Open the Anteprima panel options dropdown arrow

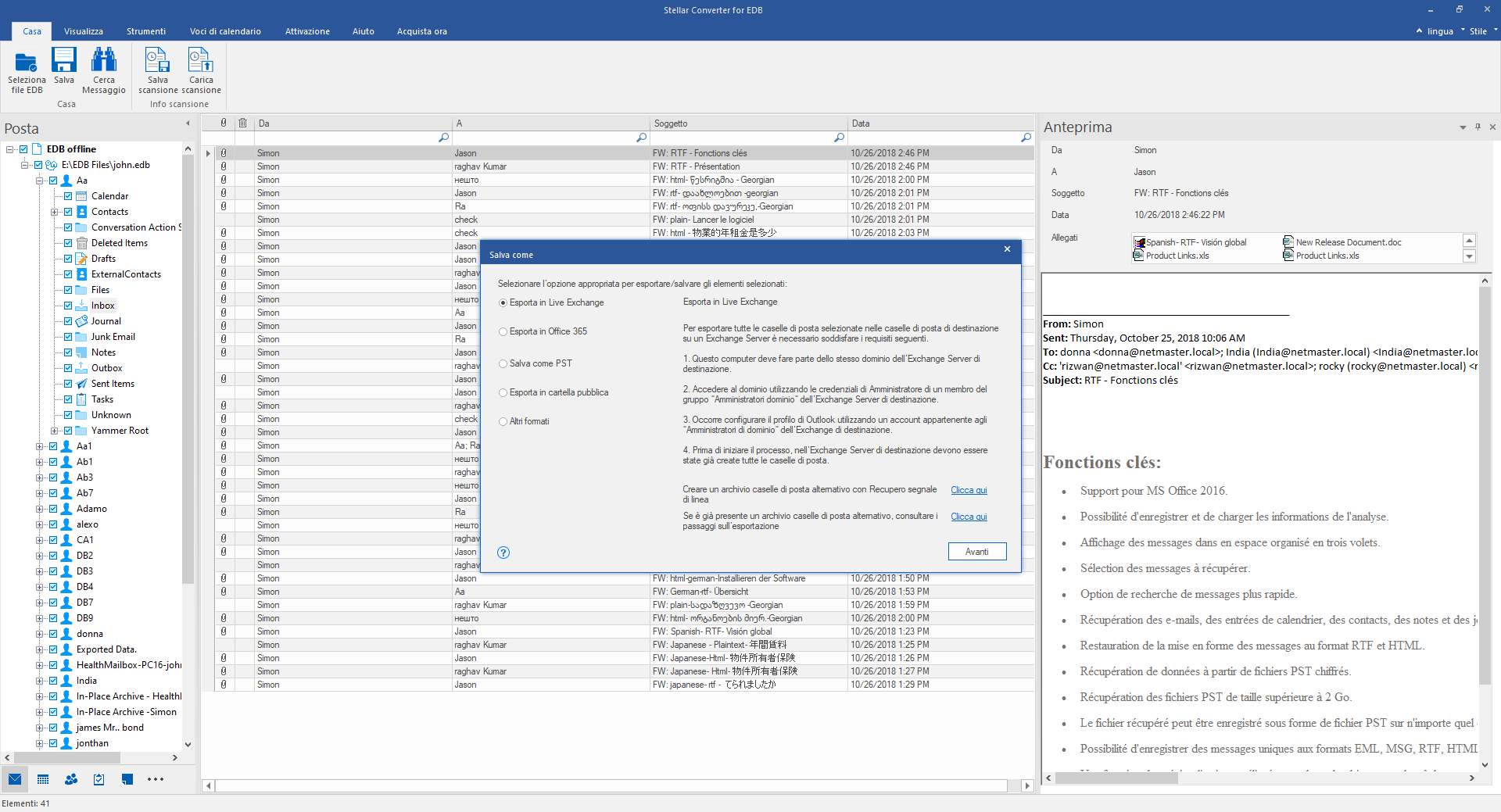tap(1463, 127)
